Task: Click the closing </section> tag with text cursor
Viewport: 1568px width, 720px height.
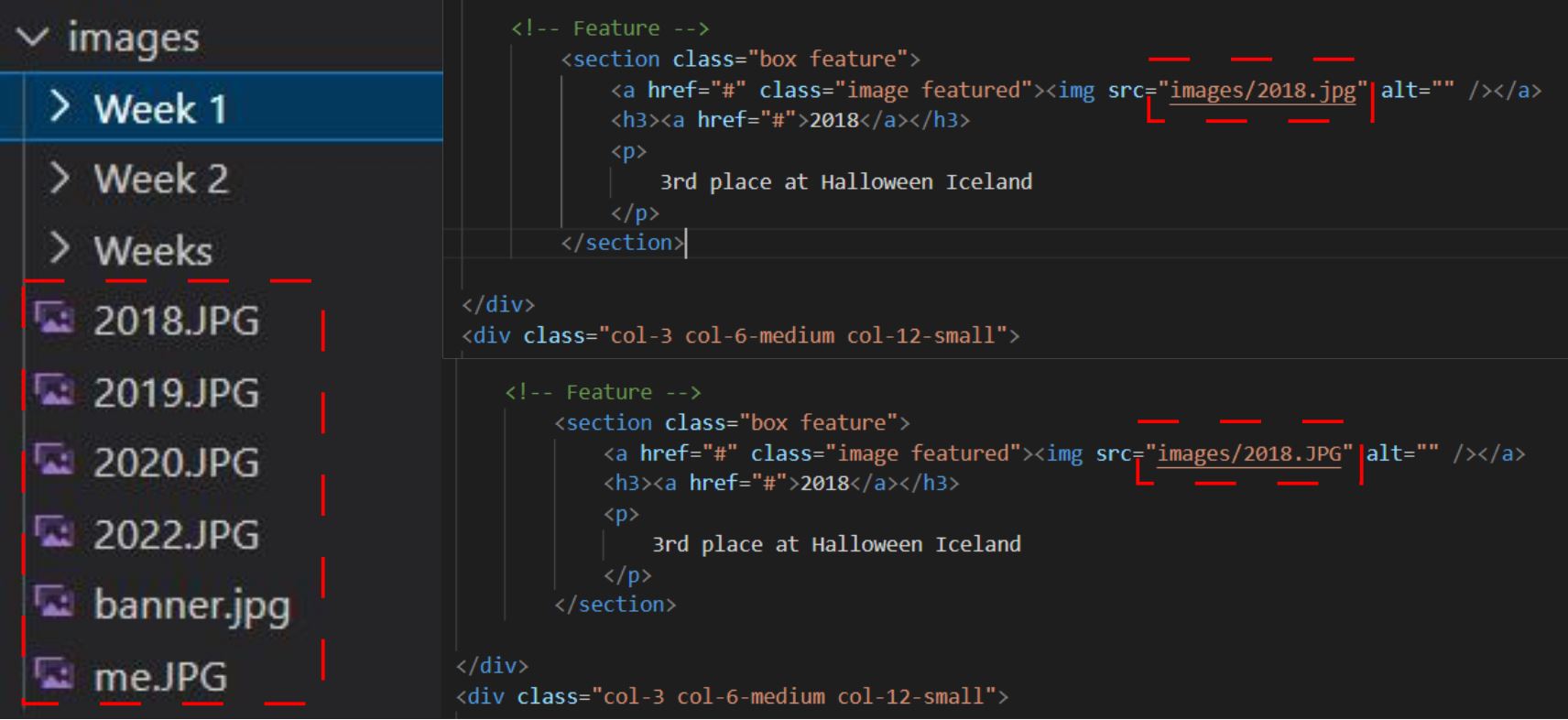Action: click(623, 243)
